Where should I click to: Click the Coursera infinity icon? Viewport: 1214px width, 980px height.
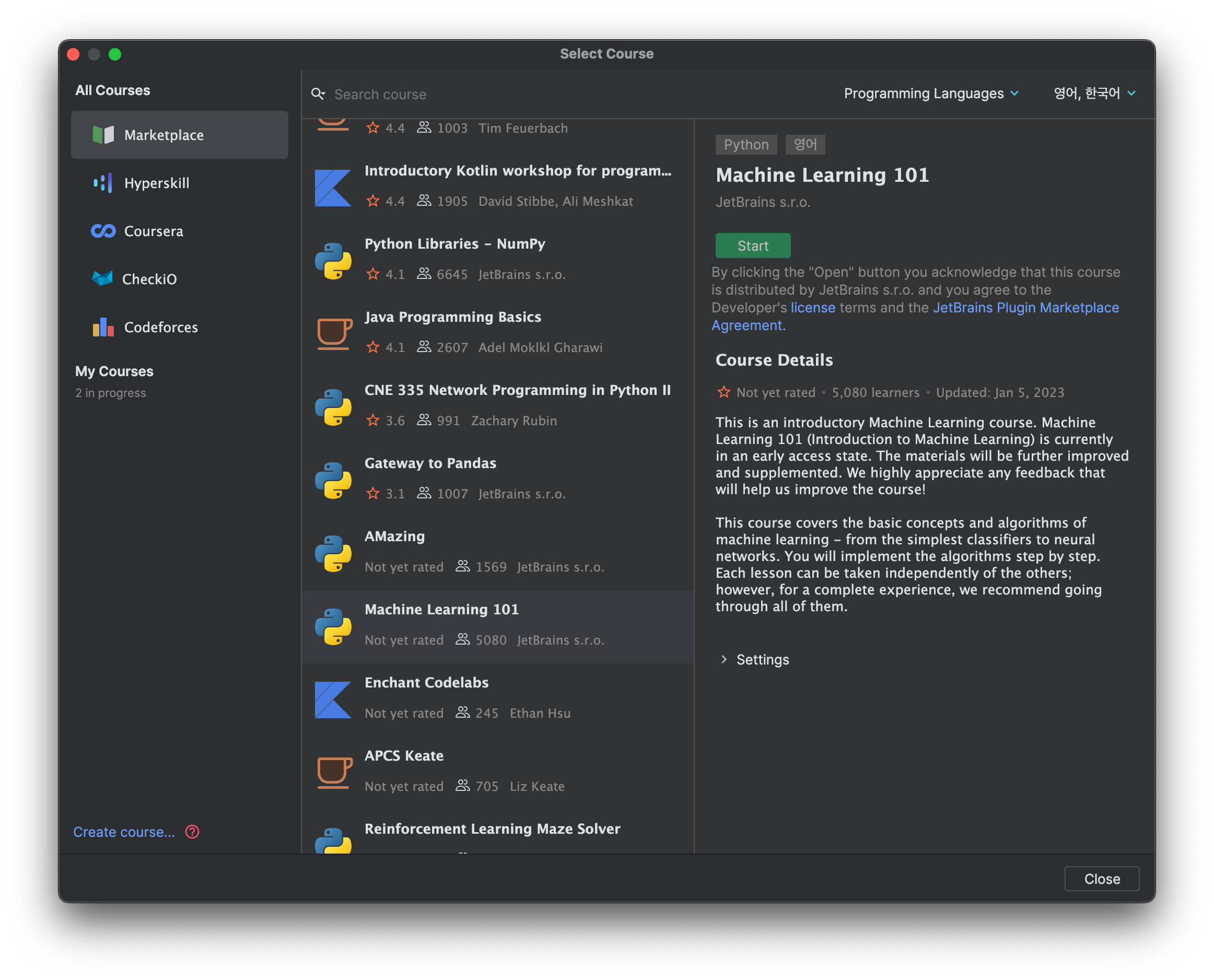(x=103, y=231)
